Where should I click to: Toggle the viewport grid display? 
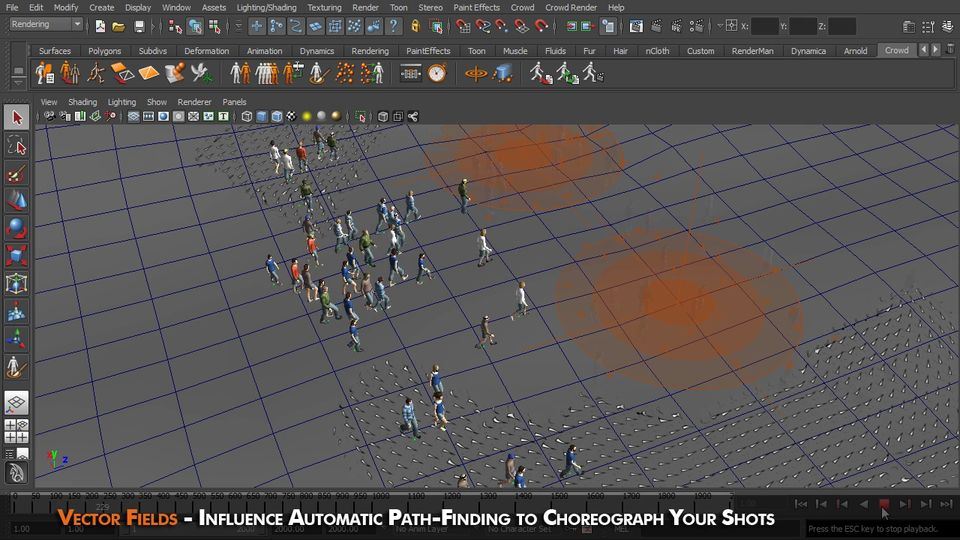tap(133, 116)
